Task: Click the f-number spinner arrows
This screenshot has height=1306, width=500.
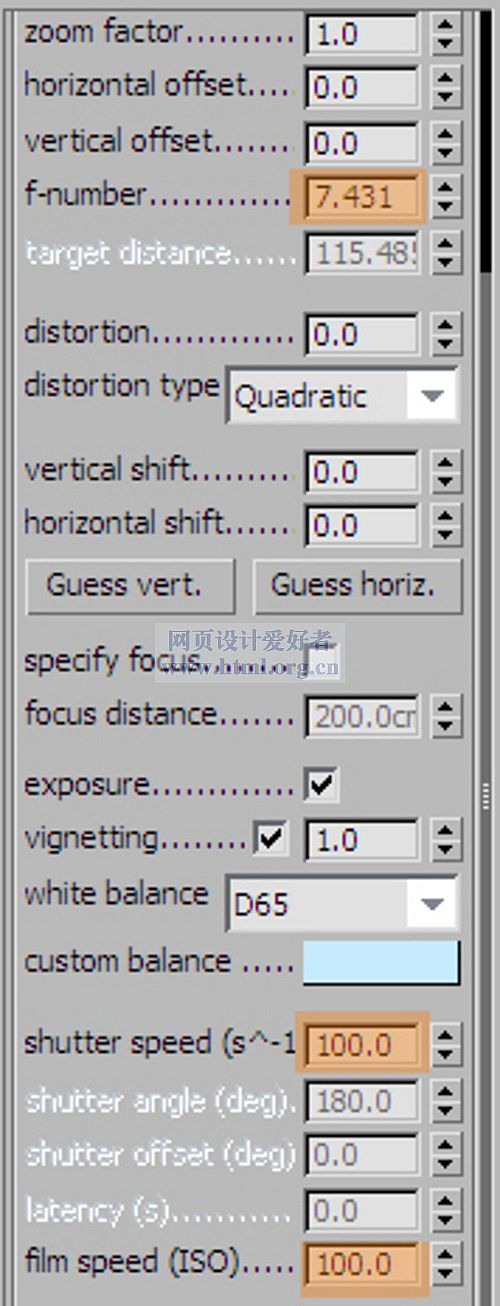Action: tap(444, 196)
